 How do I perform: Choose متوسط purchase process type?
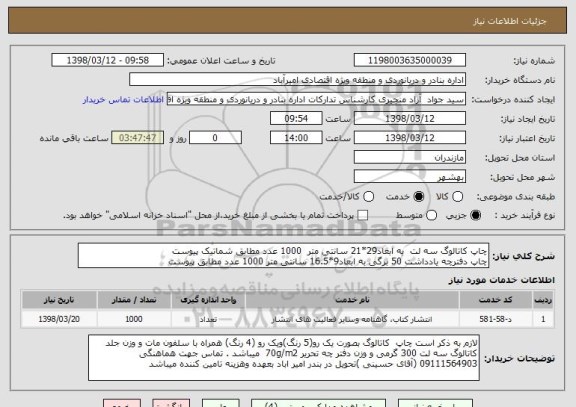tap(431, 216)
